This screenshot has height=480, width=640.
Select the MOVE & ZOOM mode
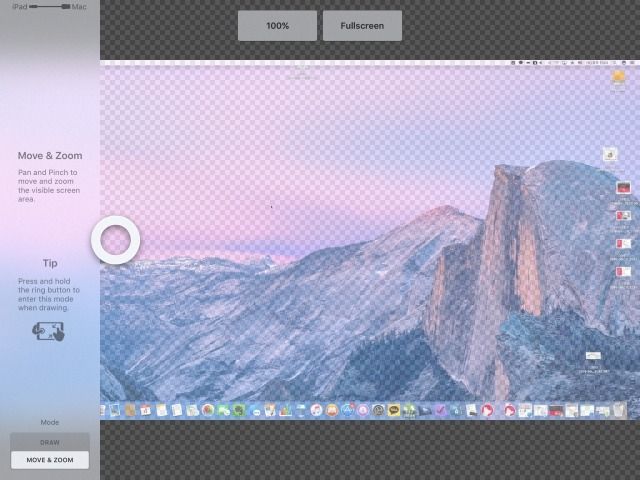[x=50, y=460]
